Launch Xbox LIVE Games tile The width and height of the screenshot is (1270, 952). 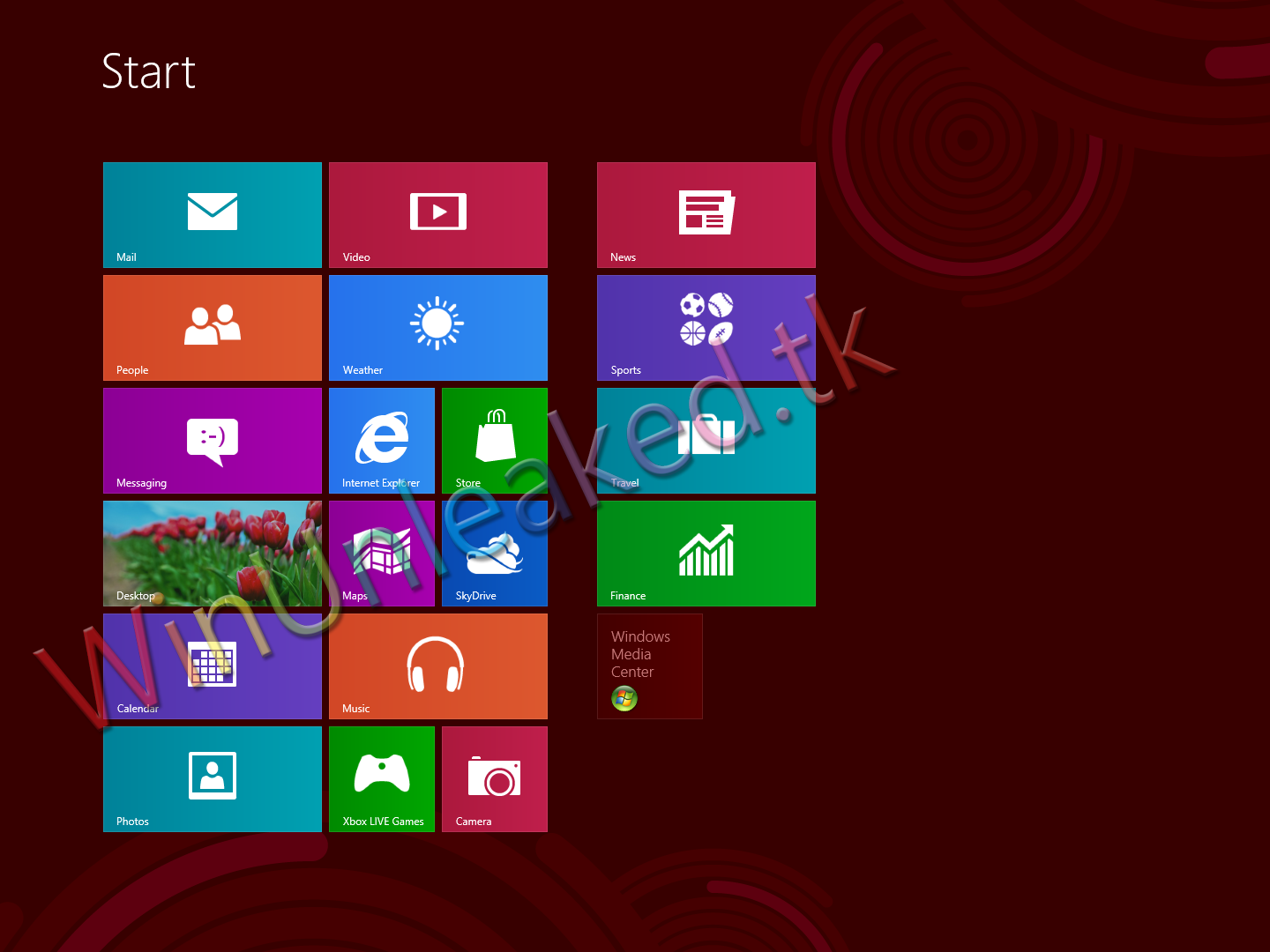pyautogui.click(x=382, y=779)
